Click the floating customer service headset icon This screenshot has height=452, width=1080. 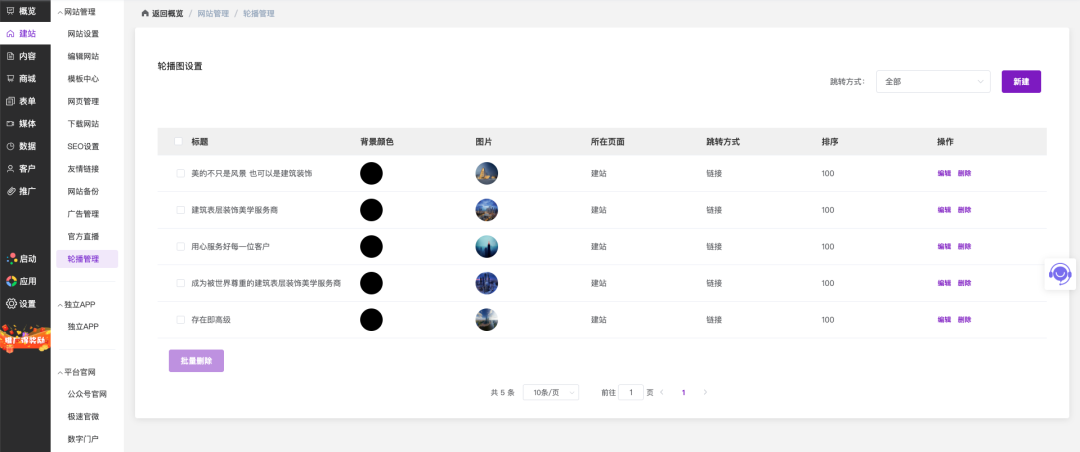pos(1059,273)
